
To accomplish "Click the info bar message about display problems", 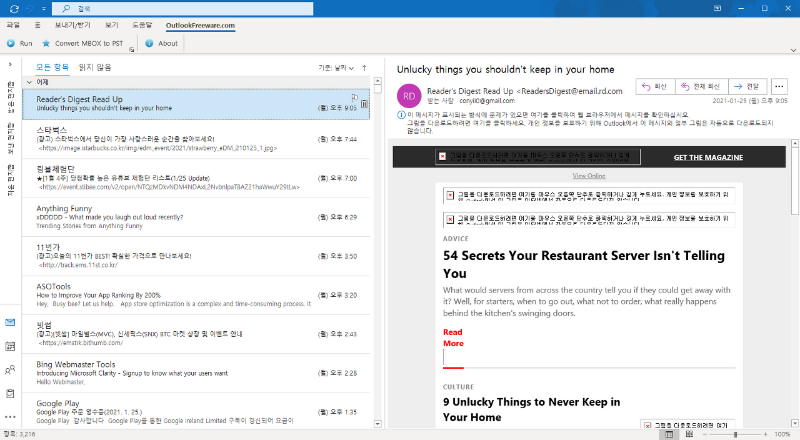I will 586,123.
